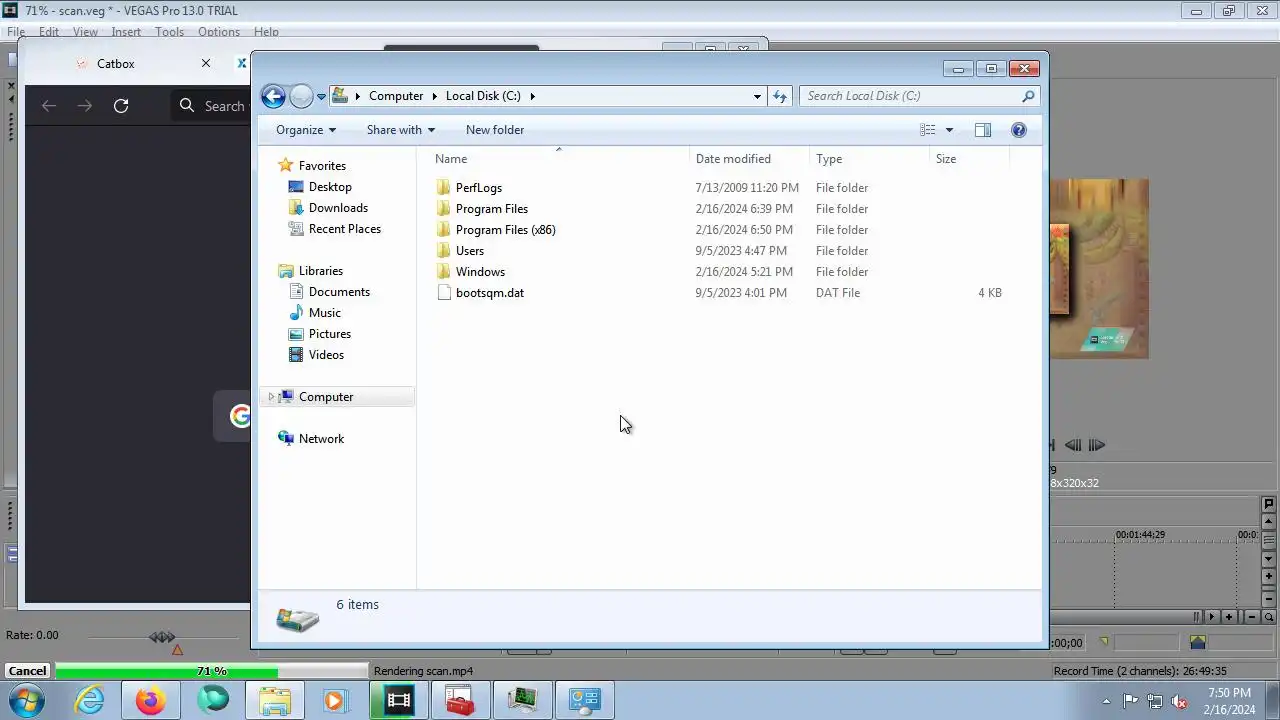The height and width of the screenshot is (720, 1280).
Task: Open the More view options arrow
Action: [x=949, y=130]
